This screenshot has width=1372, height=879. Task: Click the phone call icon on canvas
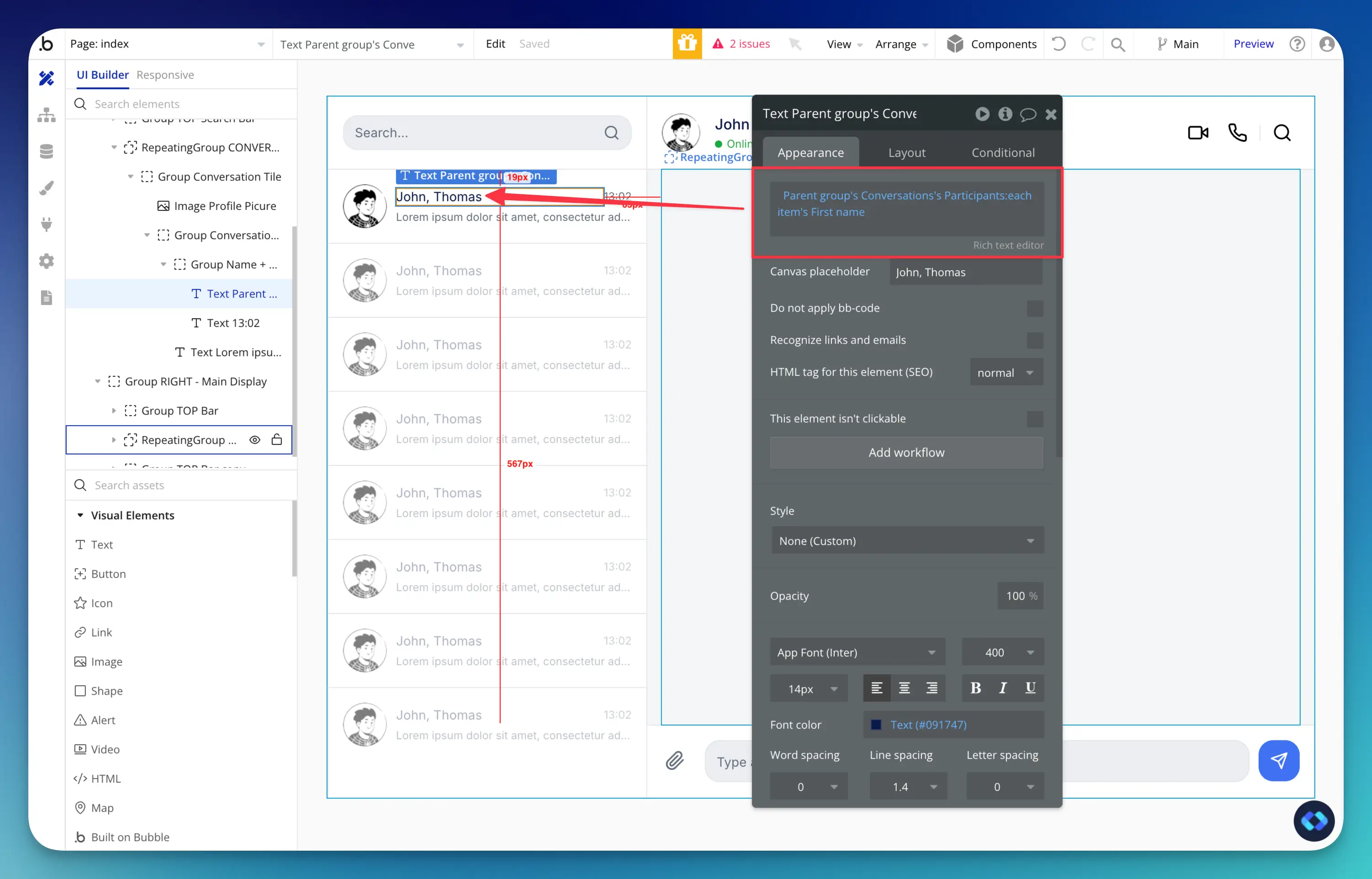[1237, 133]
